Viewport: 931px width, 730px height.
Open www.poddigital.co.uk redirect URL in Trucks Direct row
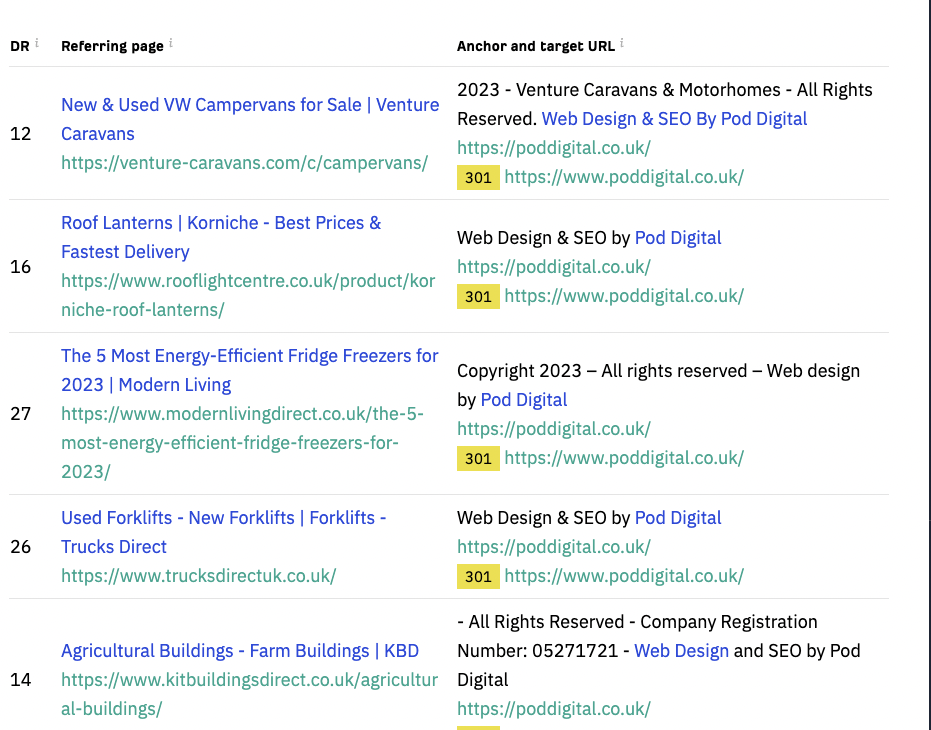coord(624,576)
